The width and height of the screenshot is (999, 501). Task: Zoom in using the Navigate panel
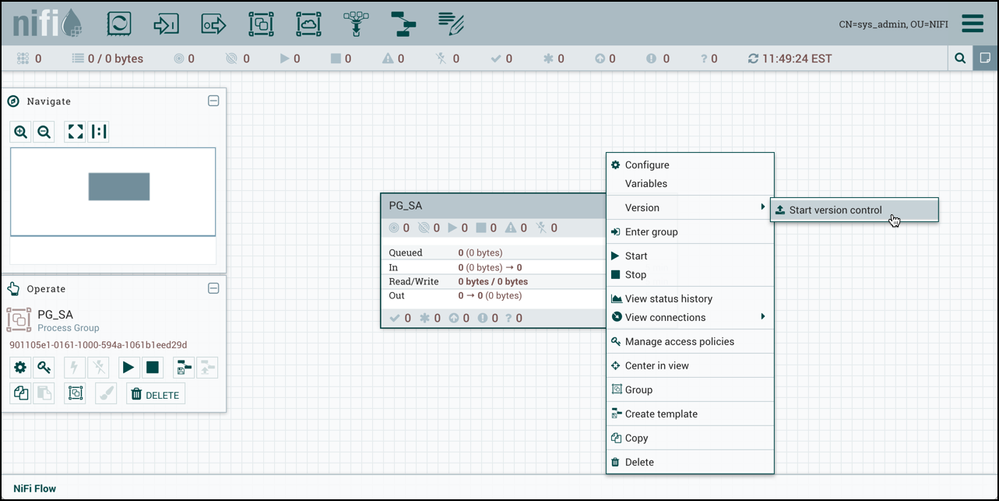pyautogui.click(x=21, y=132)
